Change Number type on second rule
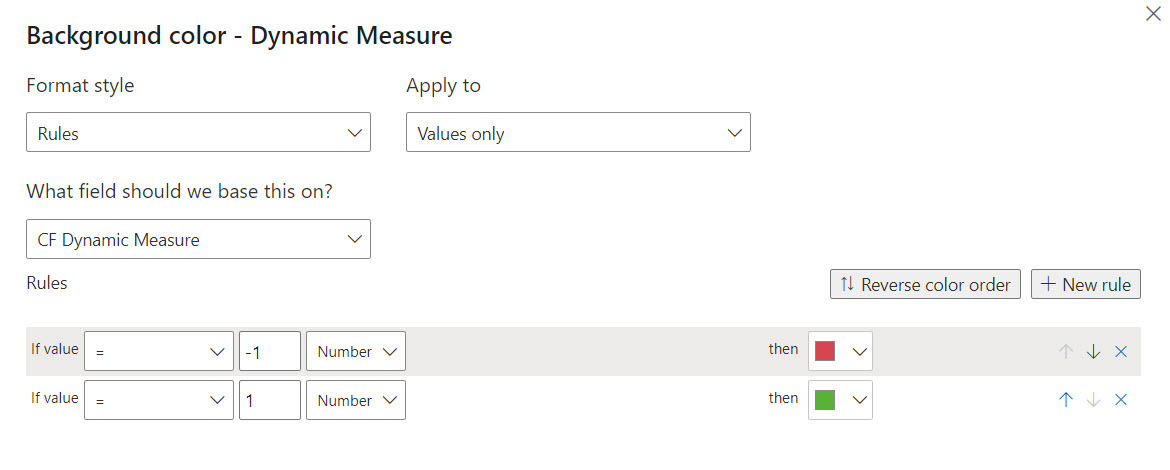Image resolution: width=1170 pixels, height=470 pixels. click(356, 400)
